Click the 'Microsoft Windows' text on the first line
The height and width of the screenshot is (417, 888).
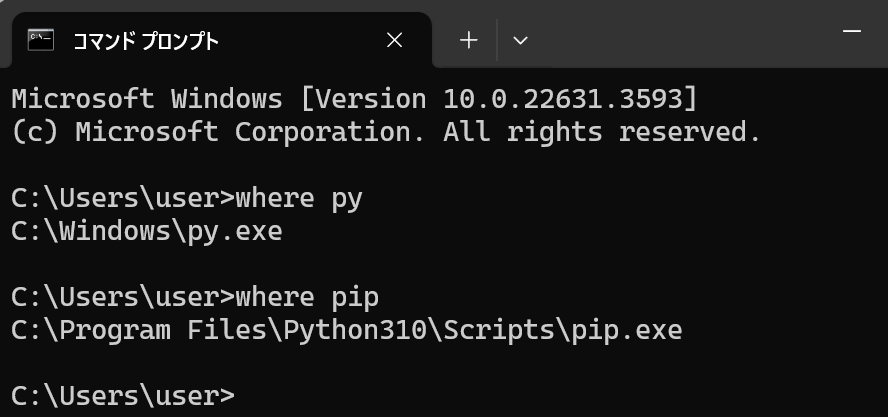coord(147,99)
